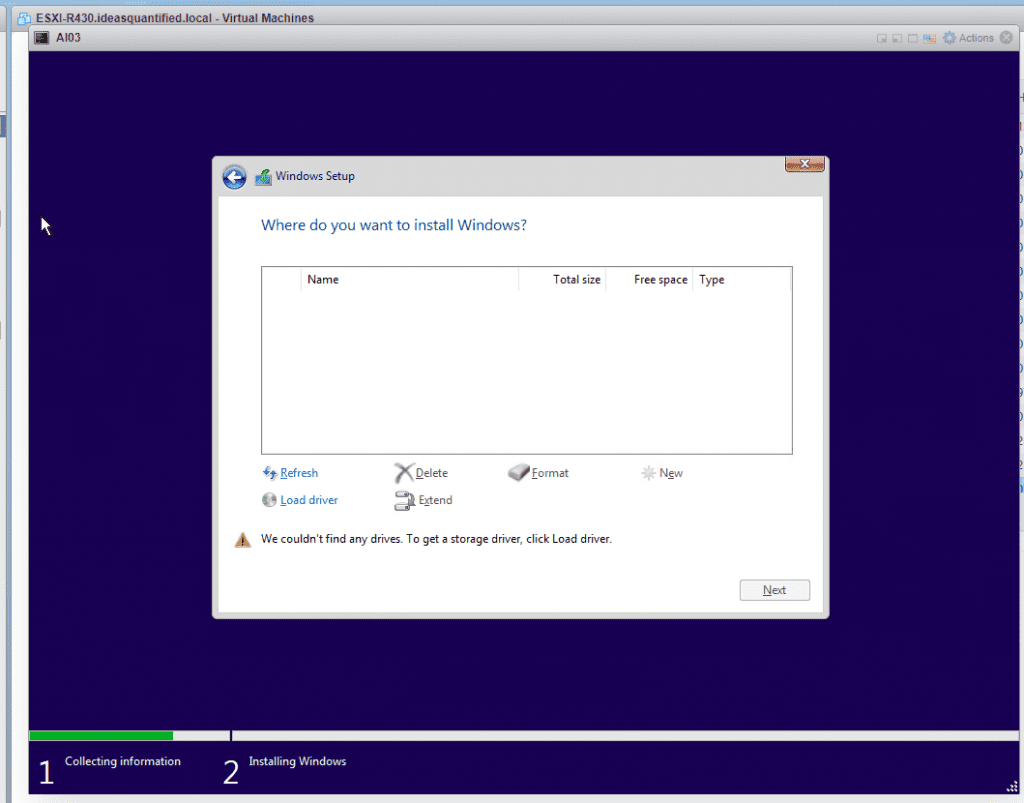Select the Format option label
Screen dimensions: 1024x803
point(550,473)
